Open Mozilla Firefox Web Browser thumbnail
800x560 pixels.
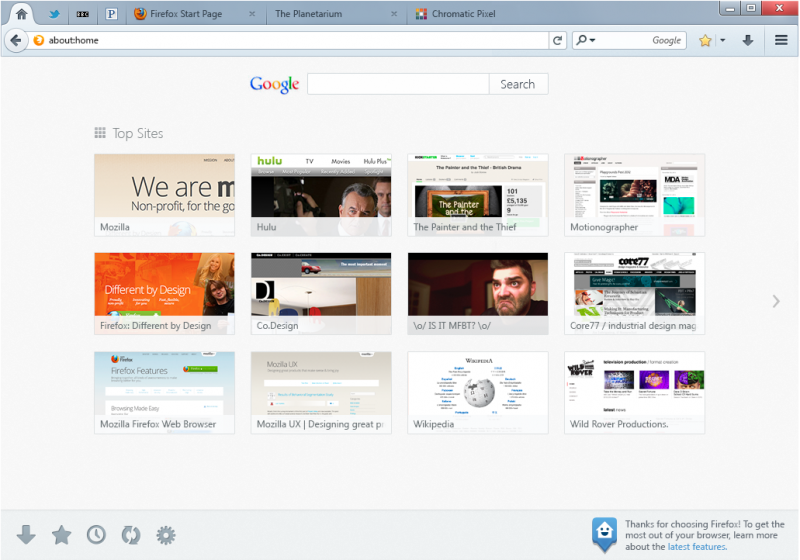click(164, 392)
